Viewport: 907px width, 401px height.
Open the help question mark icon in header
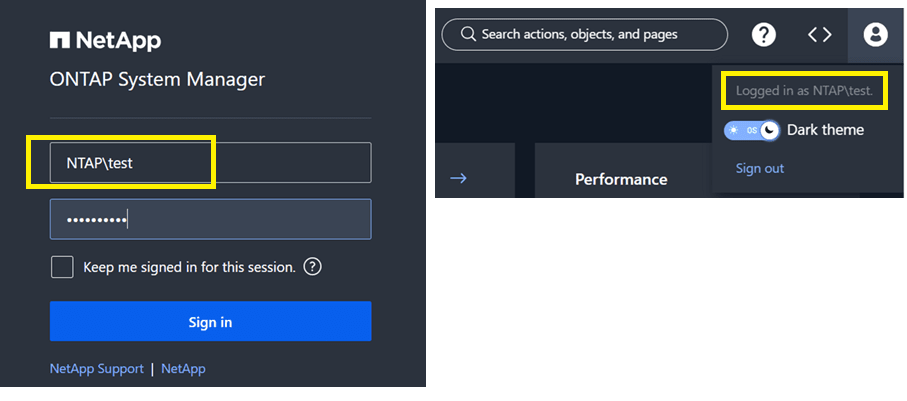pos(763,35)
